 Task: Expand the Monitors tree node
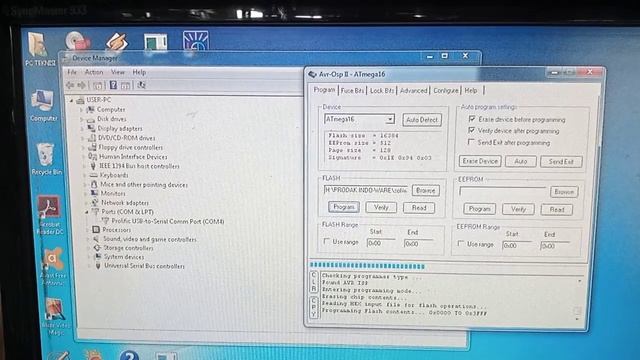click(x=86, y=194)
